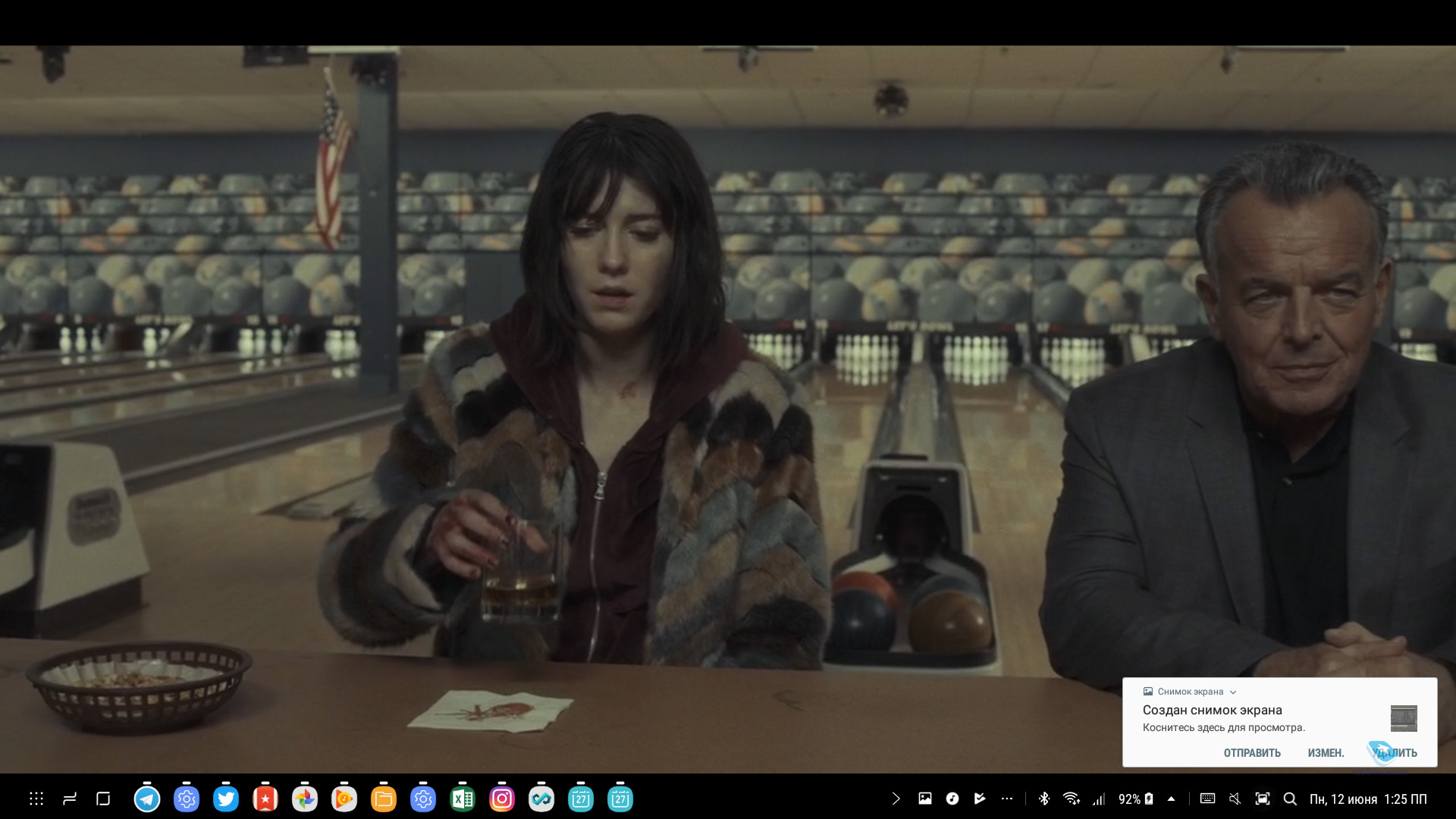Toggle the muted speaker volume icon
Viewport: 1456px width, 819px height.
[1235, 799]
